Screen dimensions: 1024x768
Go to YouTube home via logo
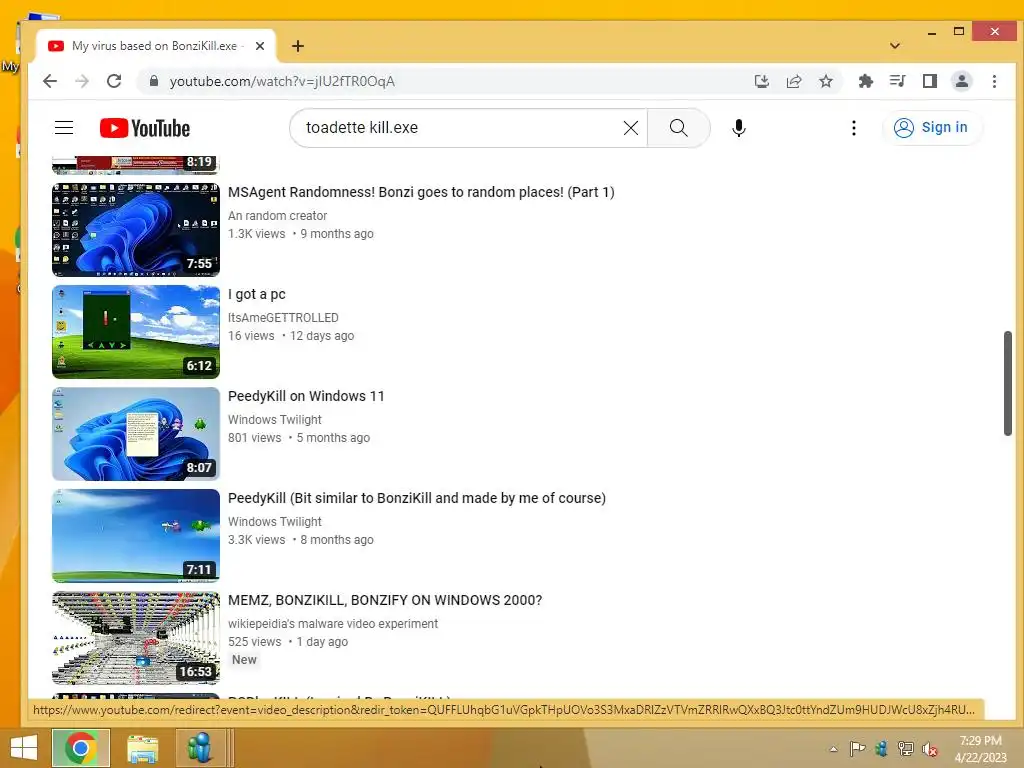coord(145,128)
